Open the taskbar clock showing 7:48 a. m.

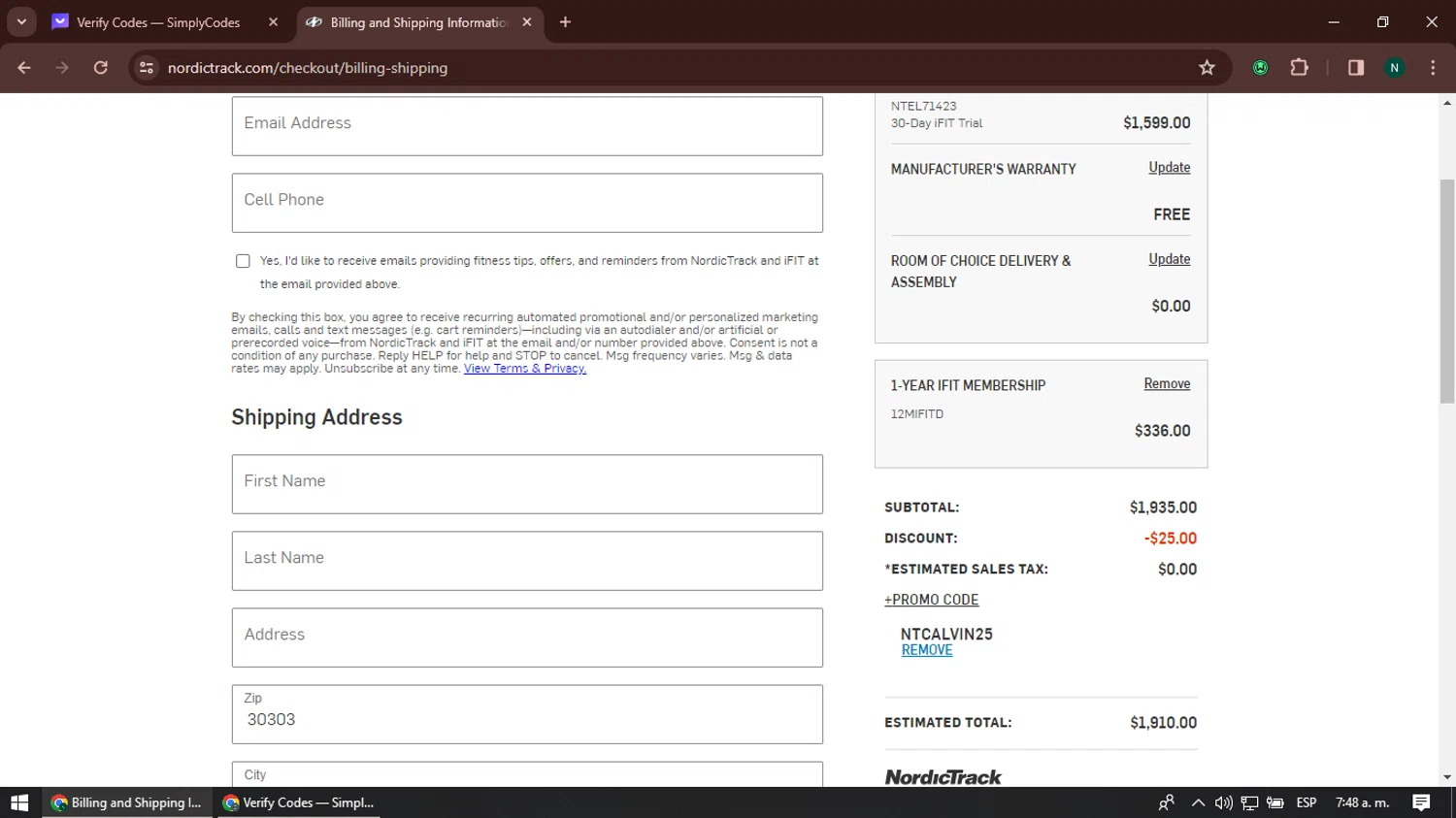[1363, 802]
